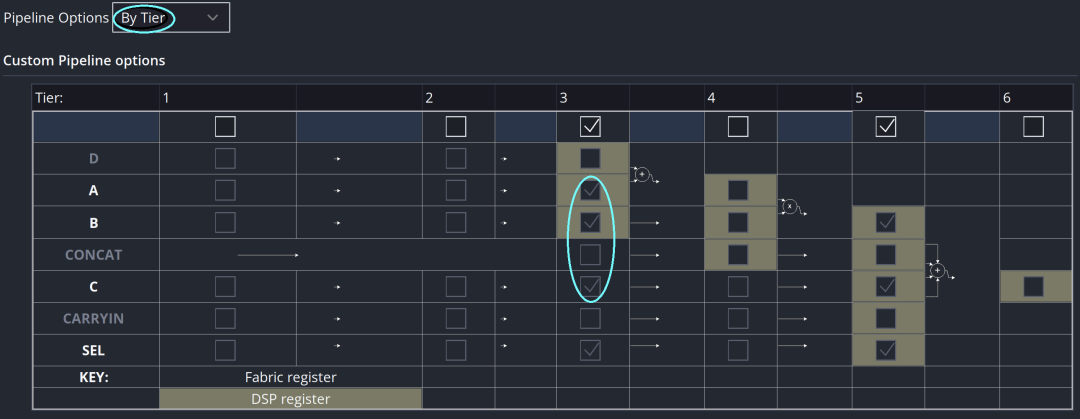This screenshot has height=419, width=1080.
Task: Uncheck the Tier 3 header checkbox
Action: coord(591,126)
